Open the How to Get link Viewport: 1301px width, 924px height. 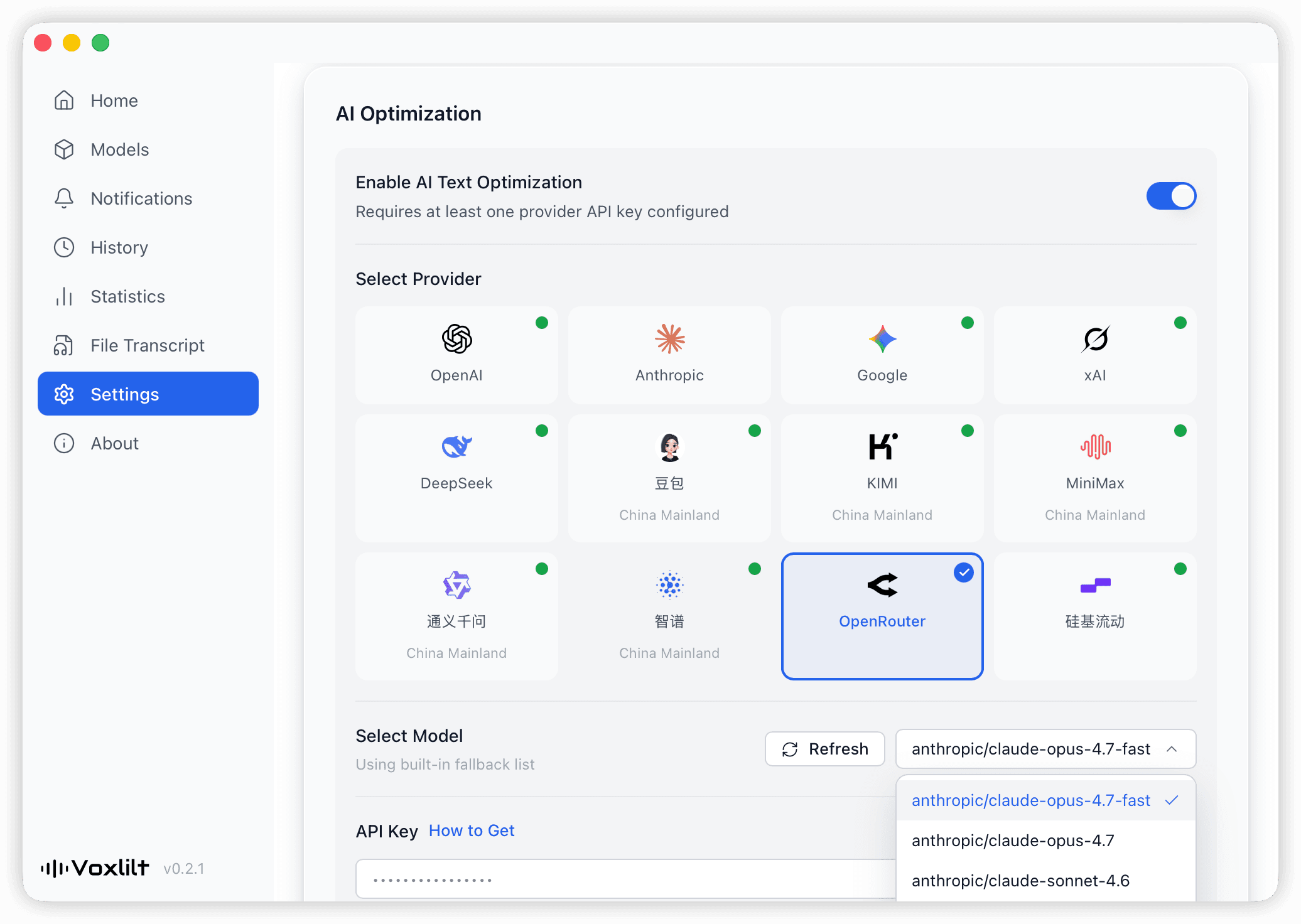[472, 830]
